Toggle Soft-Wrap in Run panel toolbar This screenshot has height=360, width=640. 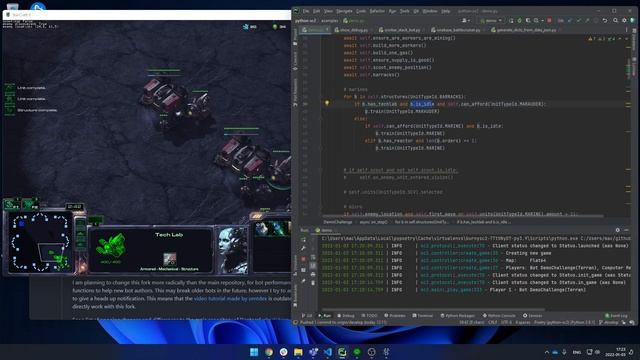click(x=313, y=258)
